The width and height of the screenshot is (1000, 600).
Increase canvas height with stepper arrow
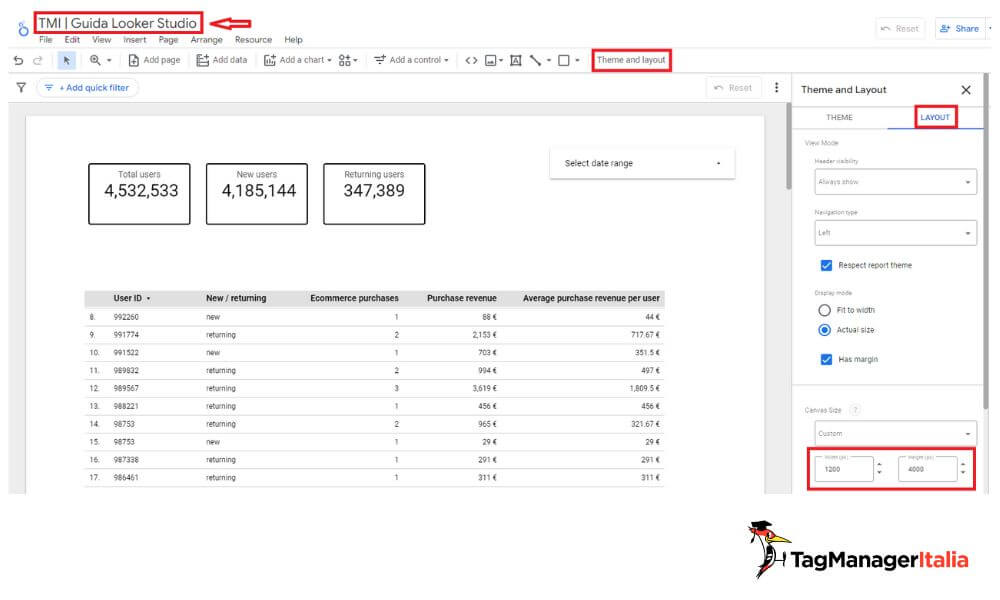[x=963, y=465]
